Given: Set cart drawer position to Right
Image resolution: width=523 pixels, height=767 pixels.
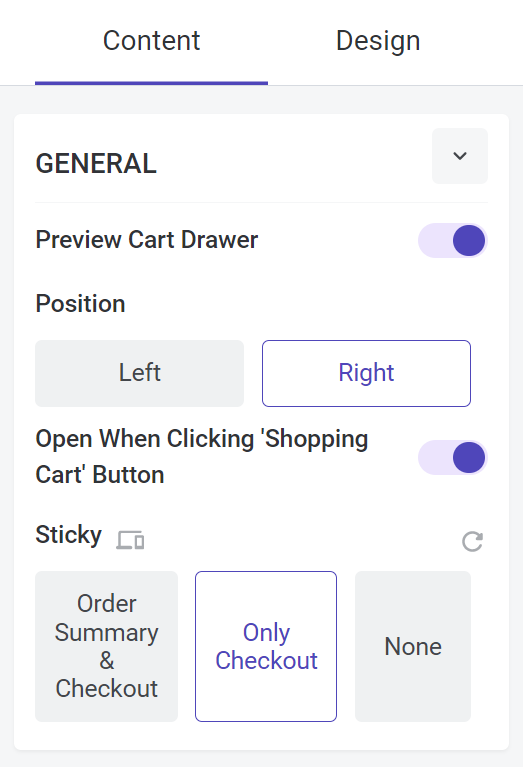Looking at the screenshot, I should point(366,373).
